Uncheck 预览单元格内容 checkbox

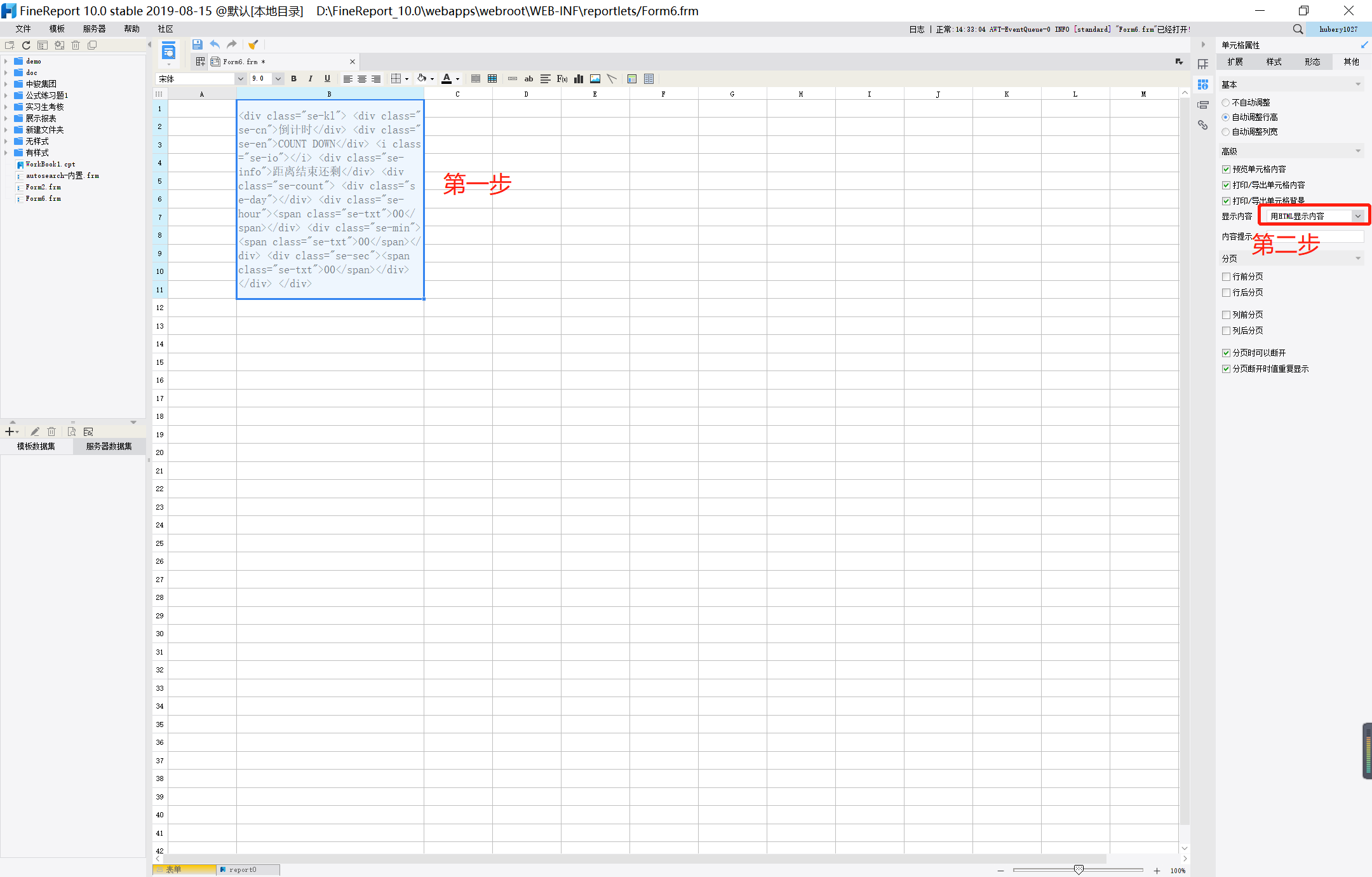pos(1226,169)
